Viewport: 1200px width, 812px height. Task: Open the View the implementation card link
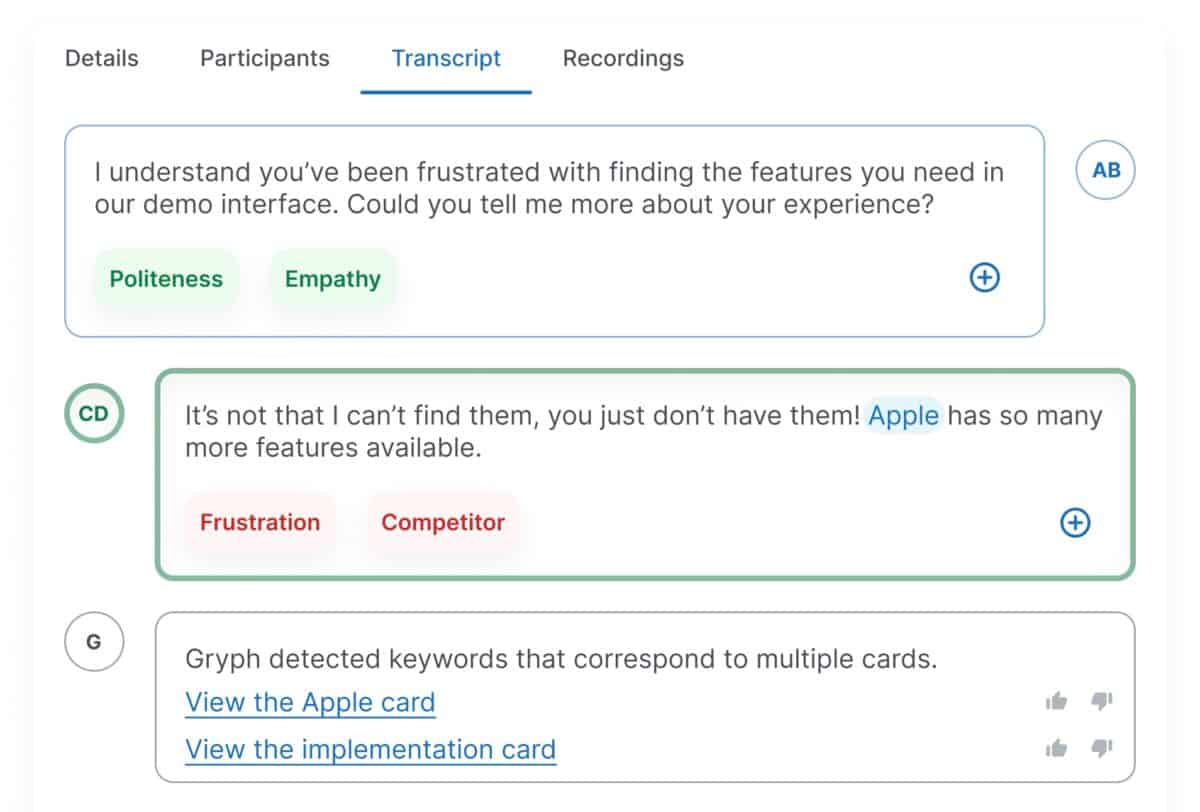pyautogui.click(x=370, y=749)
